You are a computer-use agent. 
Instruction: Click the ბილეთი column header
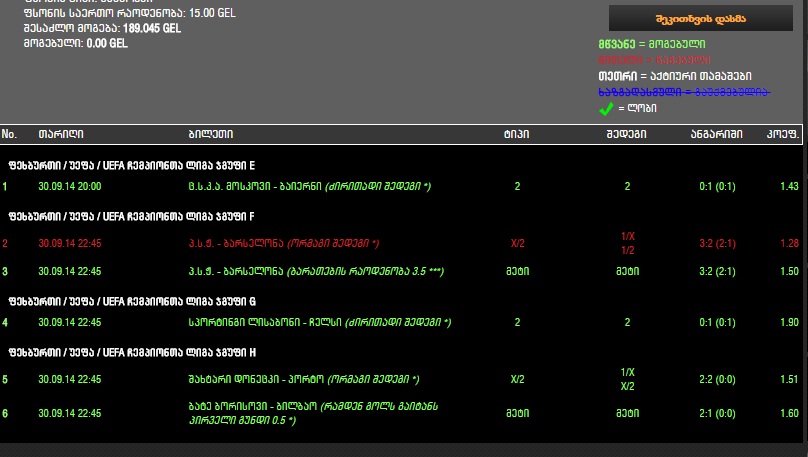pos(211,134)
